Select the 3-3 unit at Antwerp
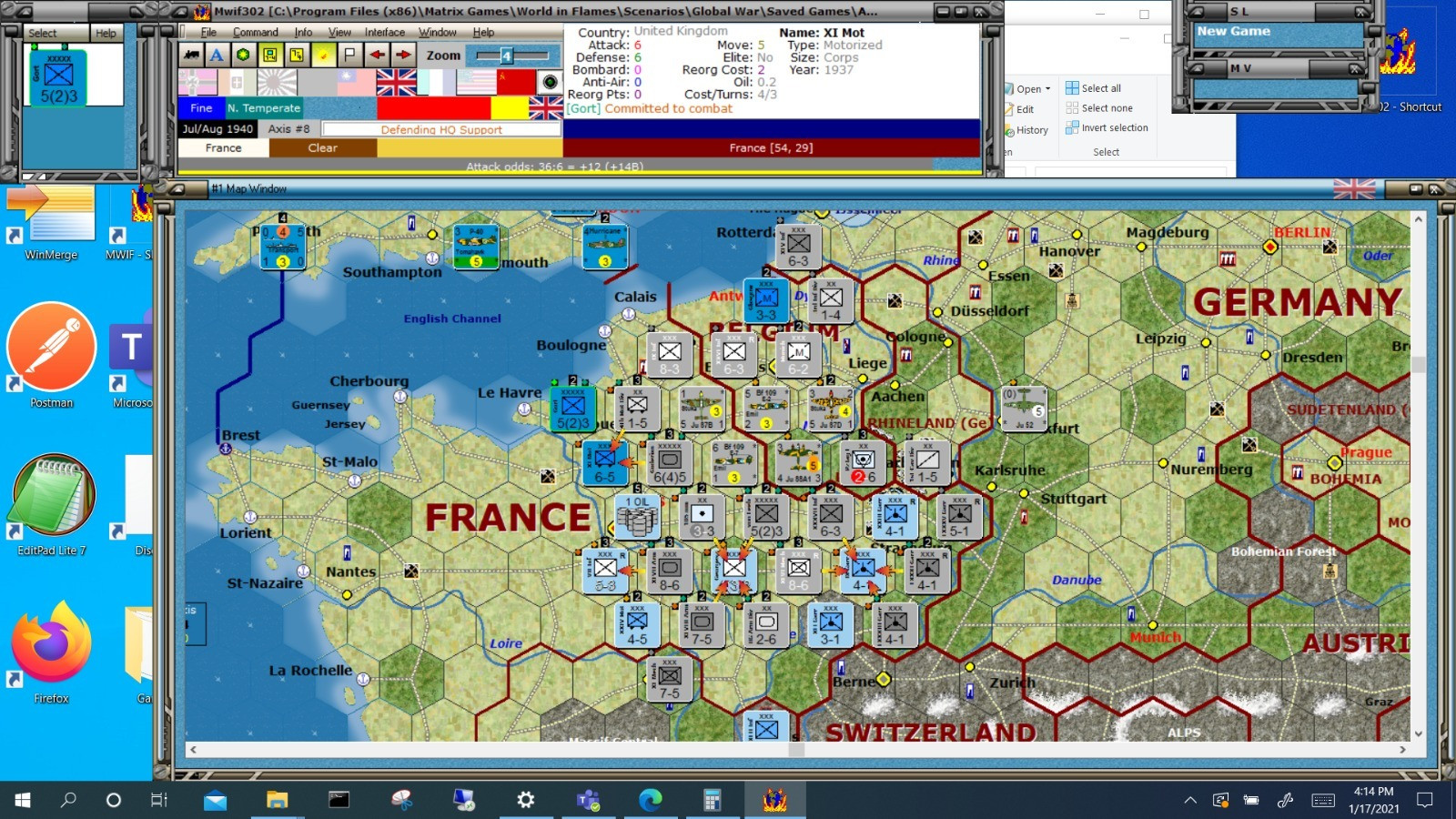This screenshot has width=1456, height=819. coord(766,301)
